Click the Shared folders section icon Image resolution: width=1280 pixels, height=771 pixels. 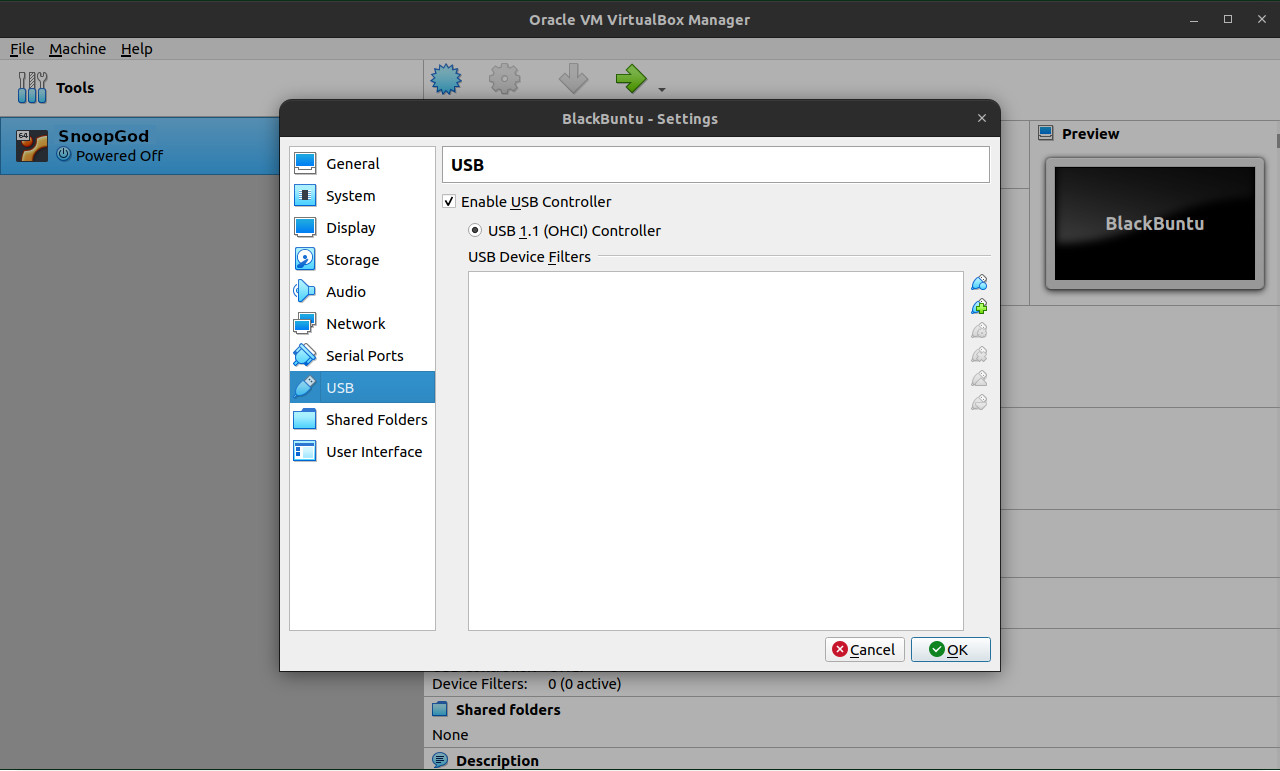coord(440,710)
